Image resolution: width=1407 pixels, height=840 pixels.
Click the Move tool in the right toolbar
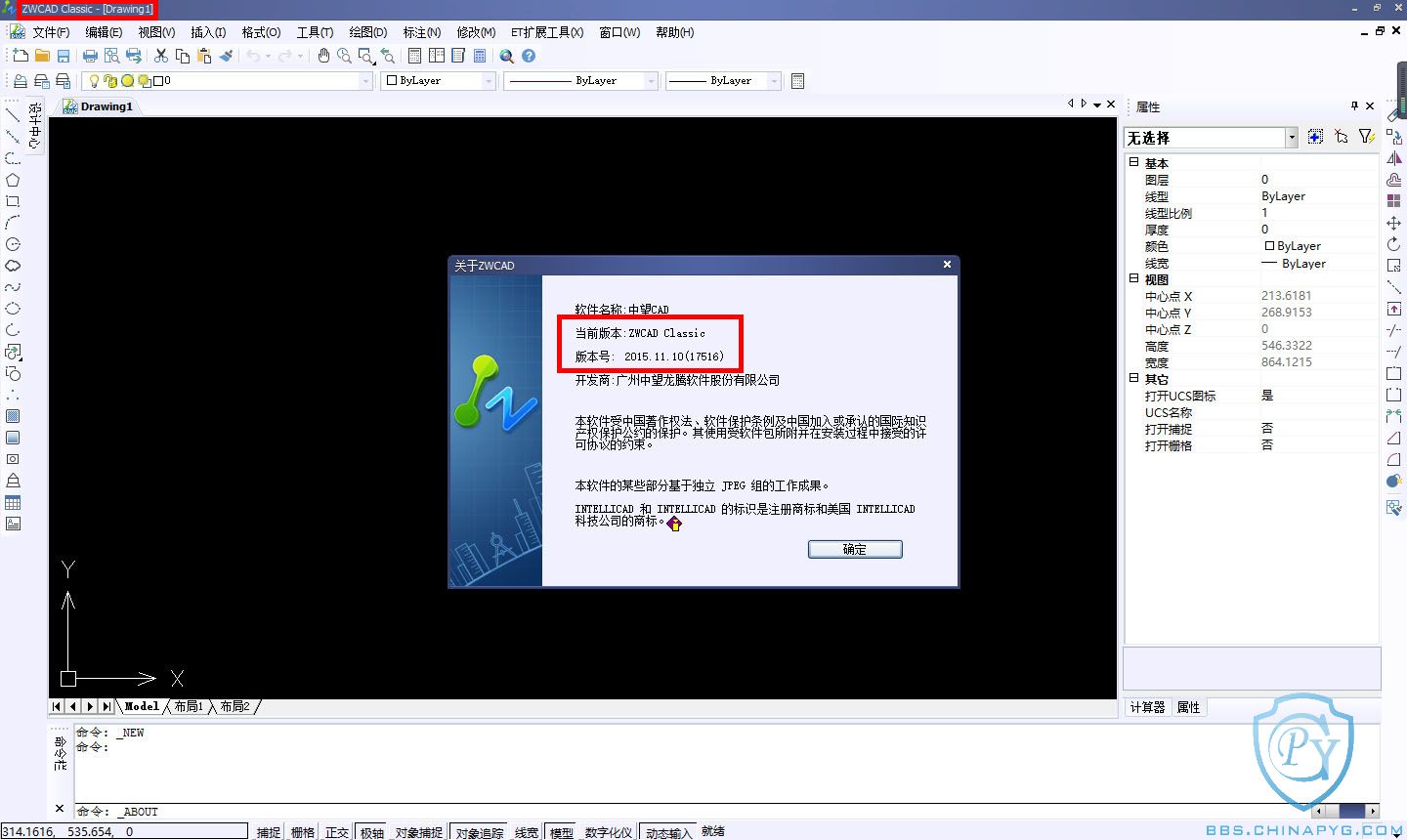click(x=1394, y=223)
